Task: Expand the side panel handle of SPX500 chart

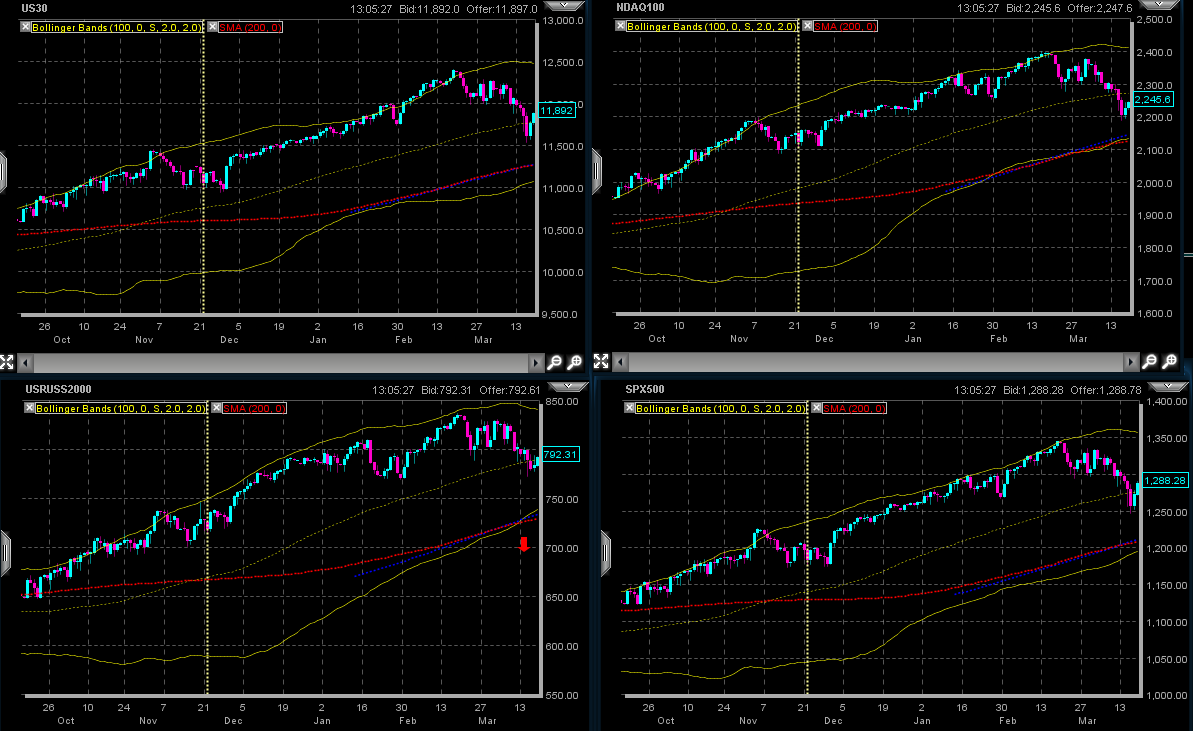Action: (x=606, y=553)
